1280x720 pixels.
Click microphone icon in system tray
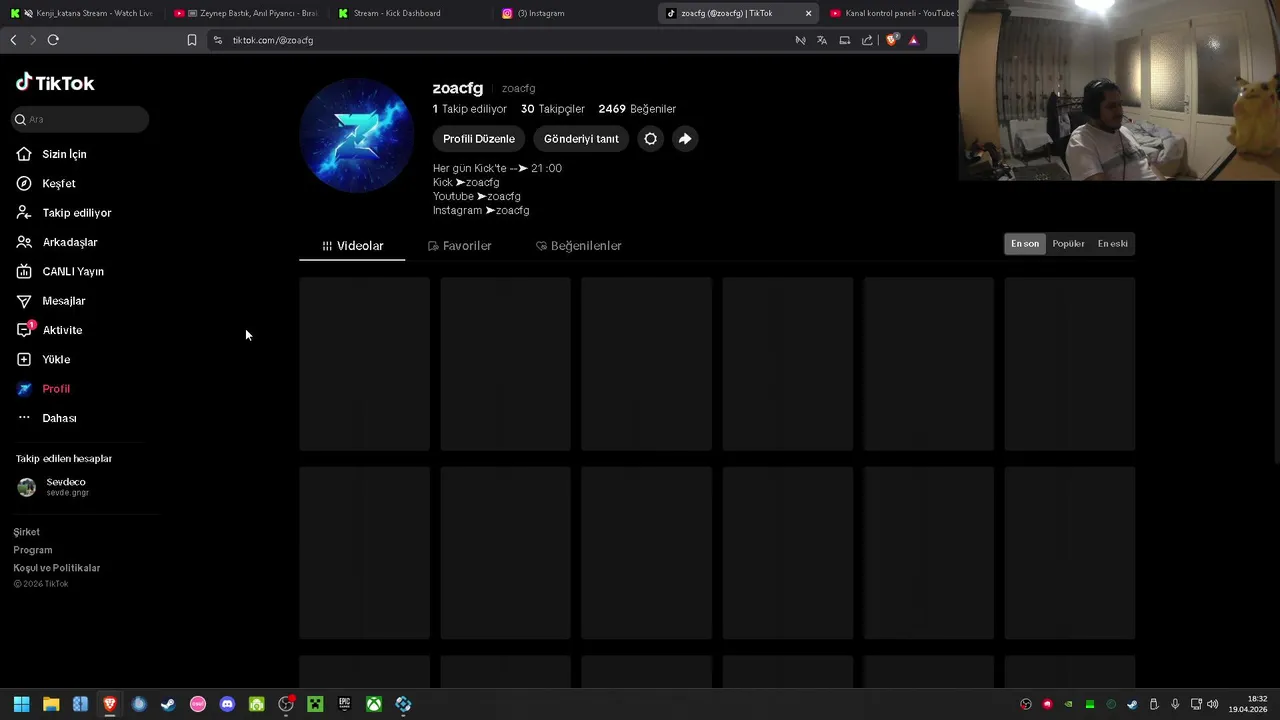tap(1175, 704)
